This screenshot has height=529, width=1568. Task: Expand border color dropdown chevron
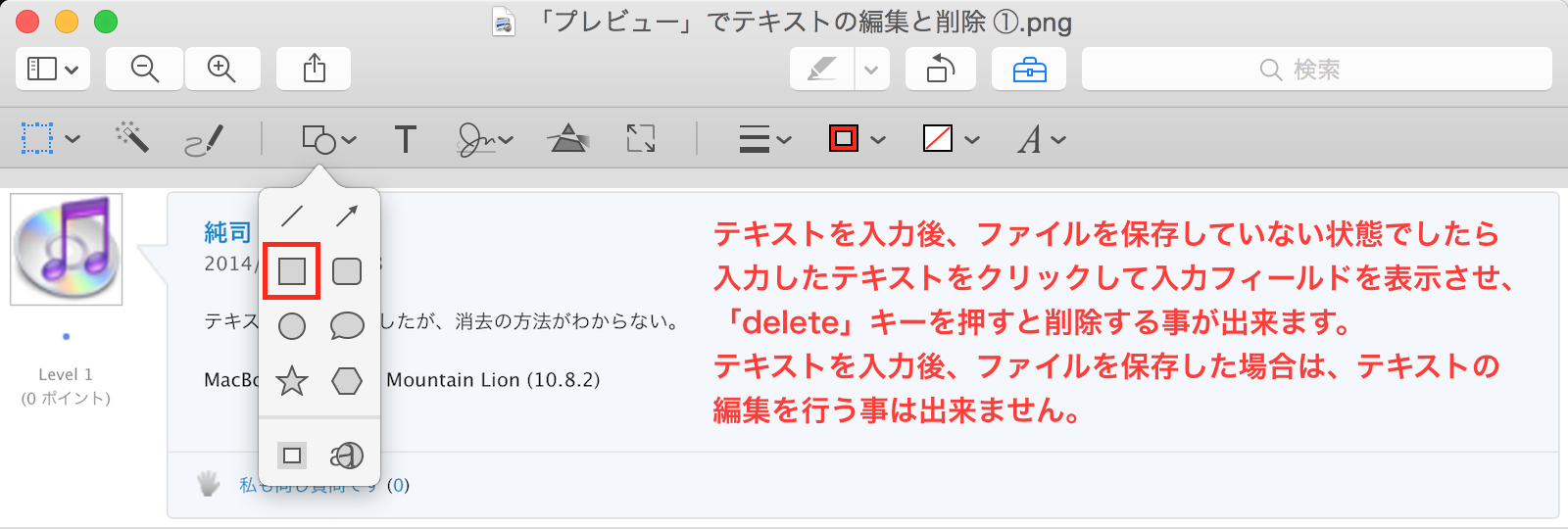point(878,139)
